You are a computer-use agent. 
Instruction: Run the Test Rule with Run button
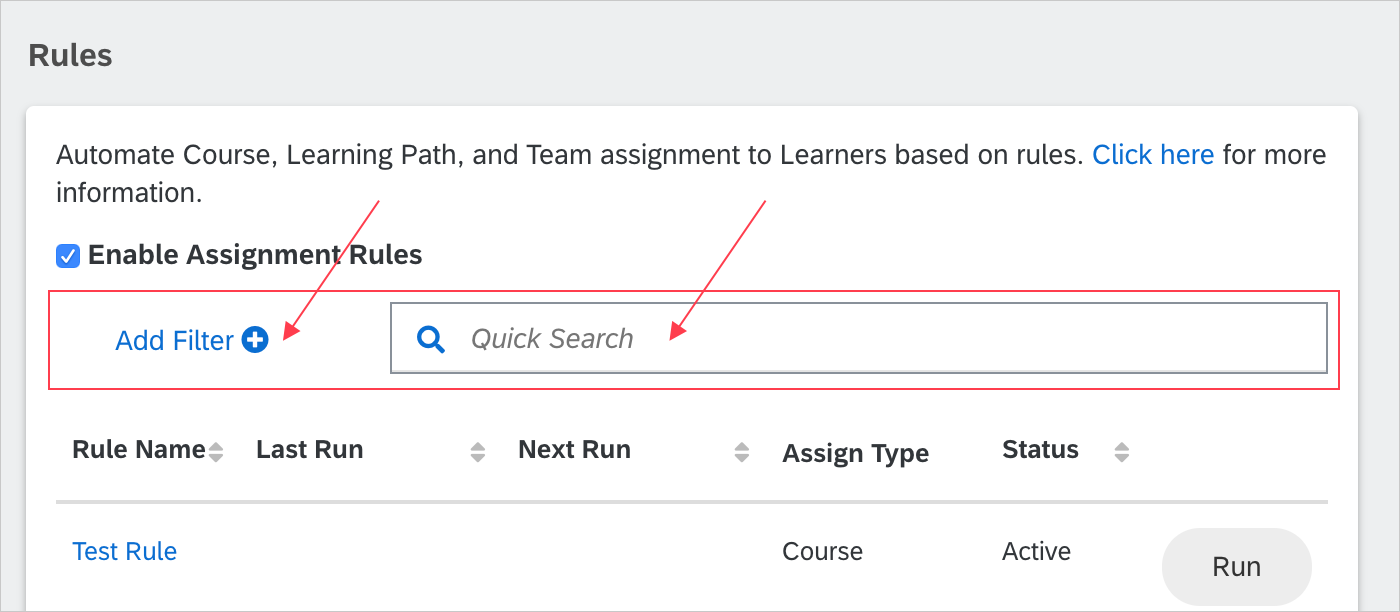click(1236, 567)
